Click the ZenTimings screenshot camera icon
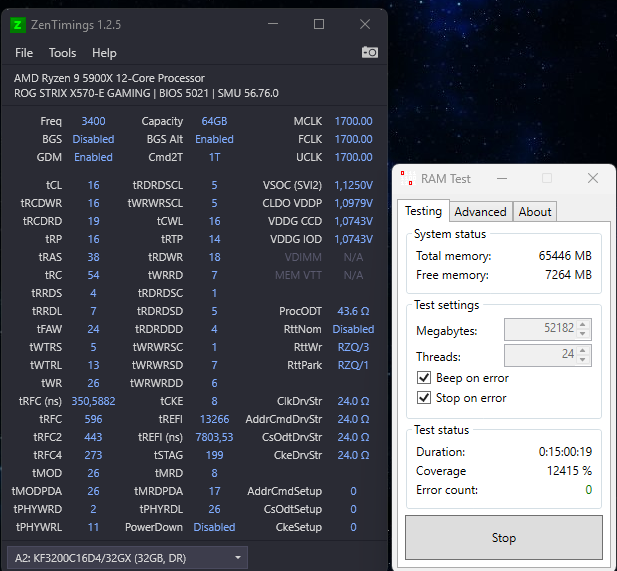 [x=369, y=52]
